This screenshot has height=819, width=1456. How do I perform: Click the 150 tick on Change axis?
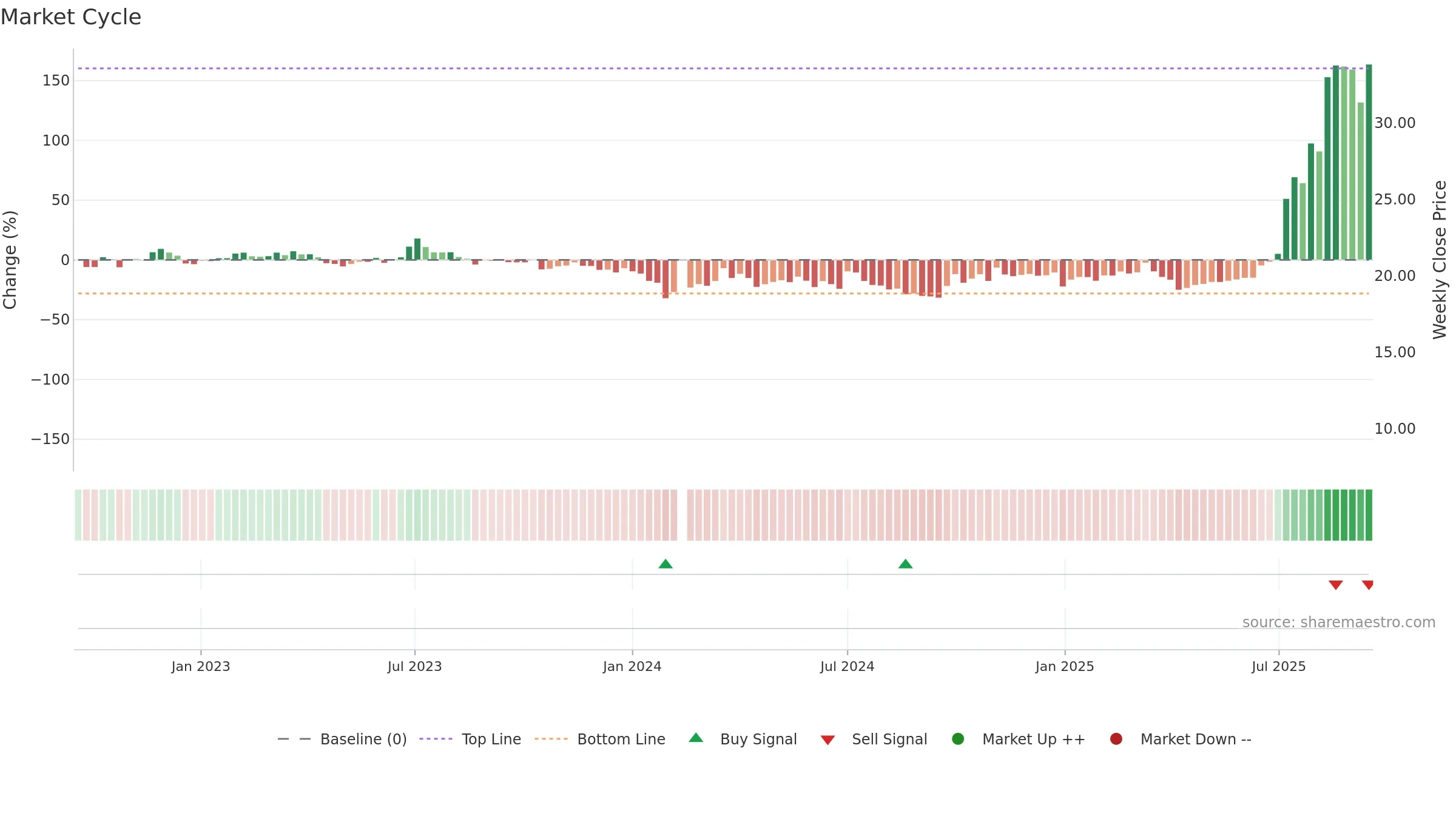point(56,80)
